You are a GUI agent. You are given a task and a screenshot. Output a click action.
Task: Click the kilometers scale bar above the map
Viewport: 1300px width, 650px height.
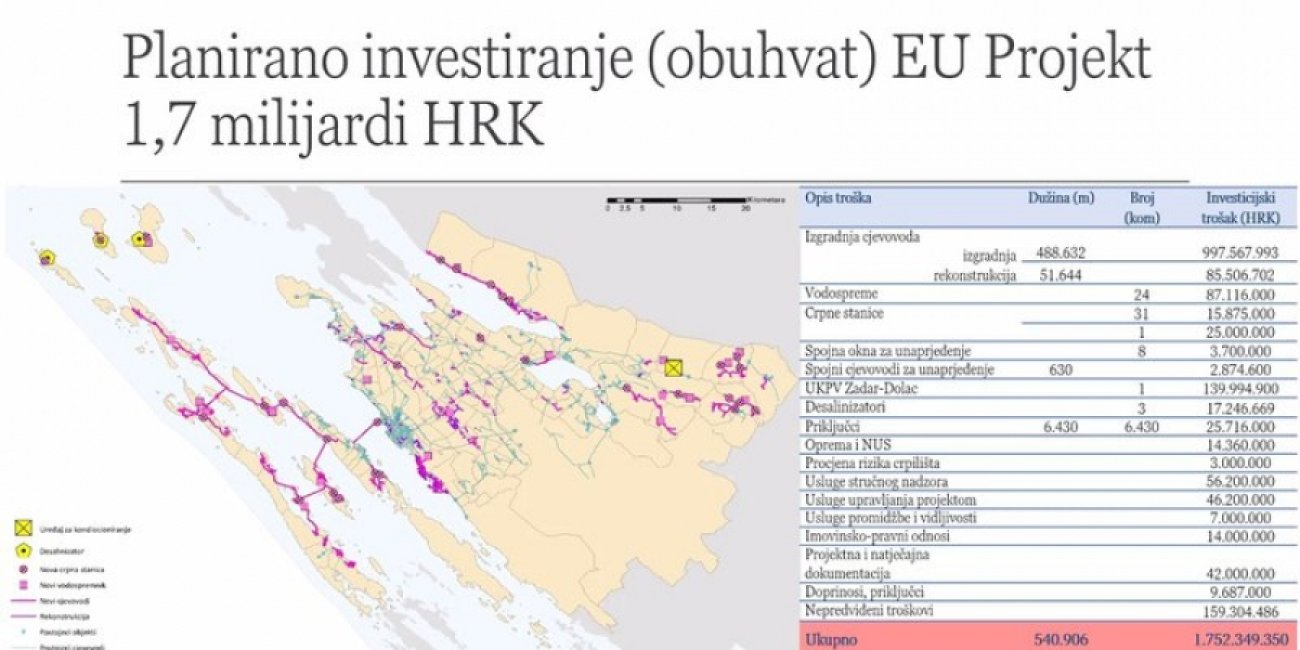675,199
